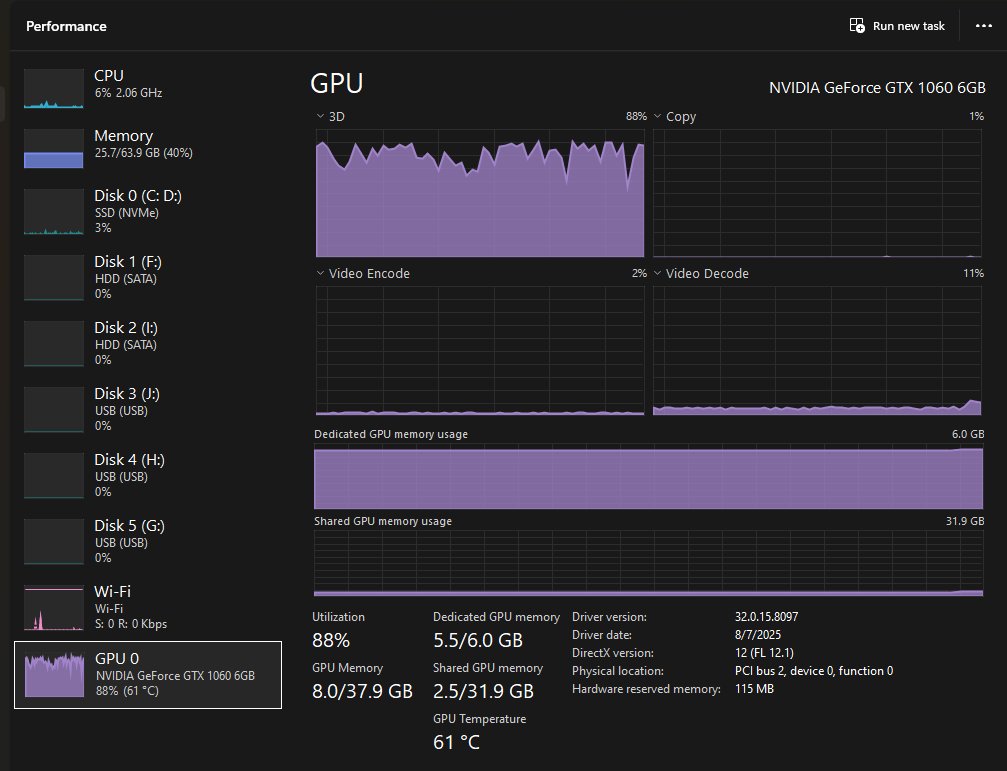Image resolution: width=1007 pixels, height=771 pixels.
Task: Select Disk 5 (G:) in the sidebar
Action: 148,542
